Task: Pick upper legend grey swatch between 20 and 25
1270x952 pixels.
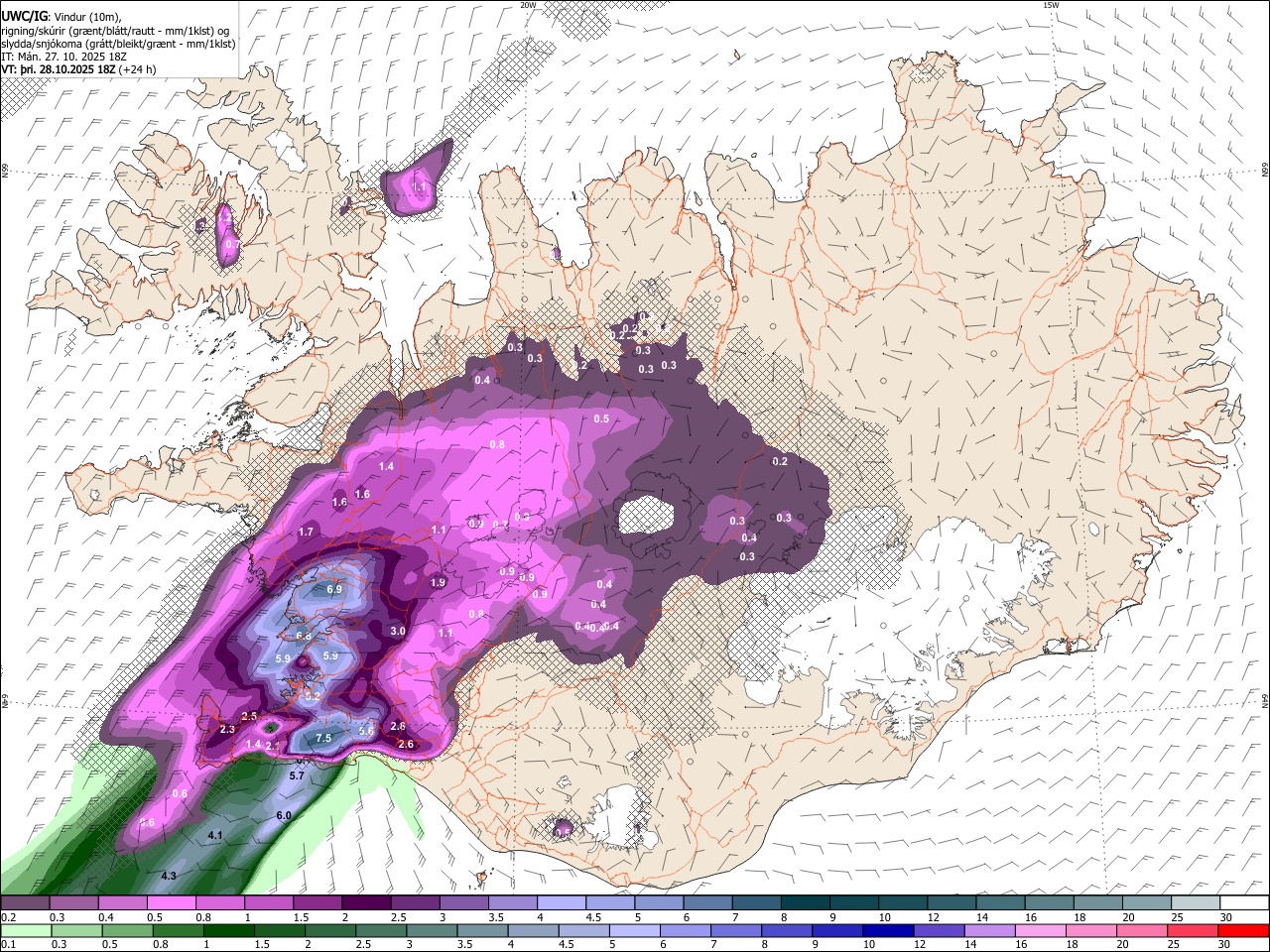Action: (1148, 902)
